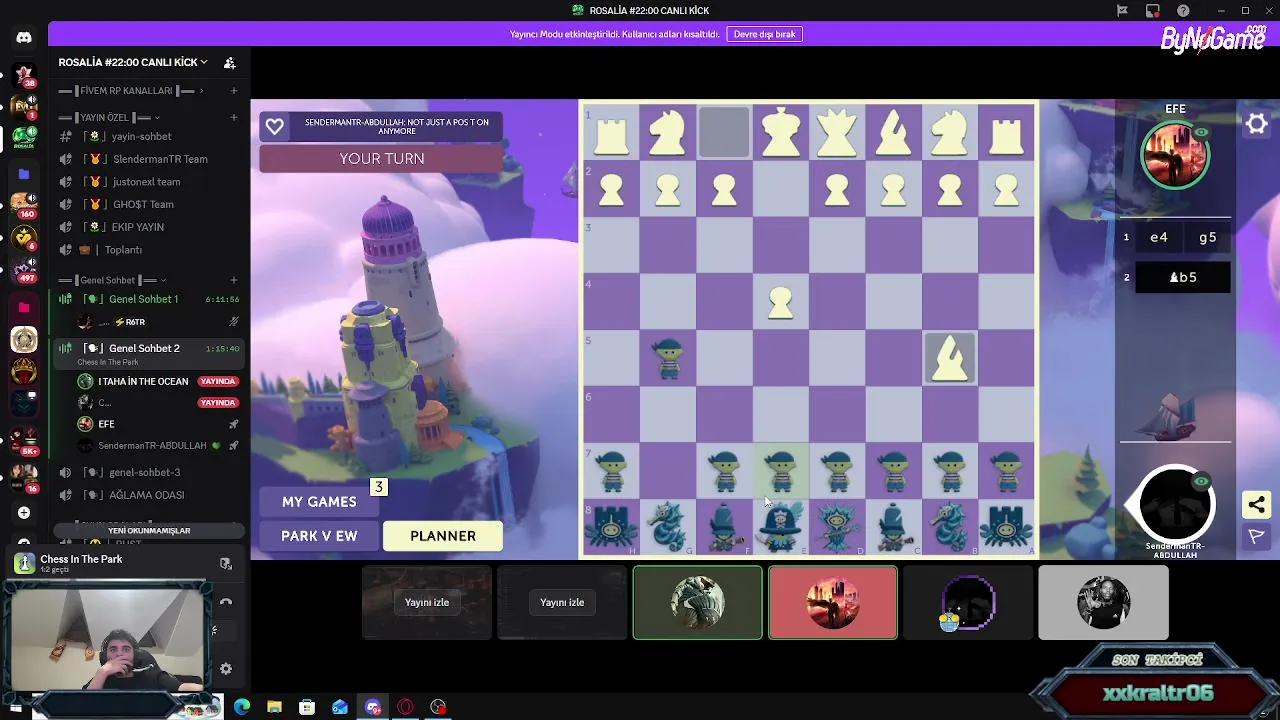Add channel to FİVEM RP KANALLARI category
The image size is (1280, 720).
coord(234,91)
